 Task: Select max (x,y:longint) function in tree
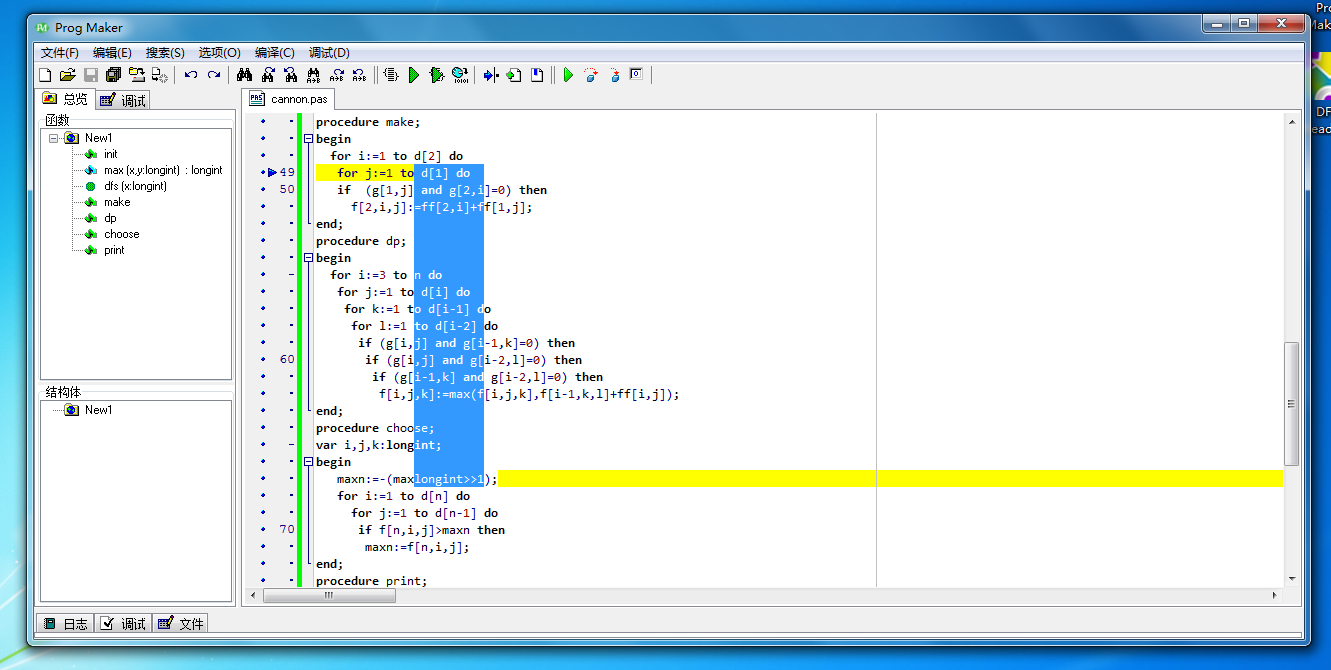(163, 170)
